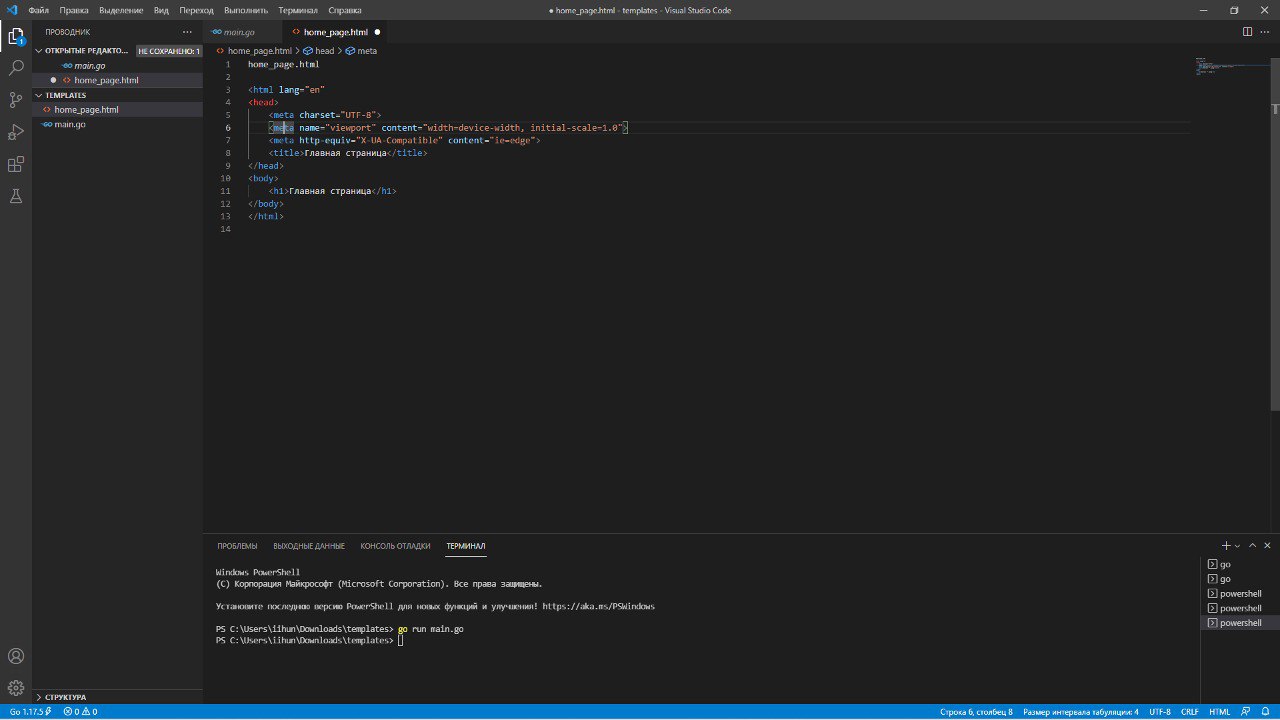
Task: Open the Testing flask view
Action: [x=16, y=196]
